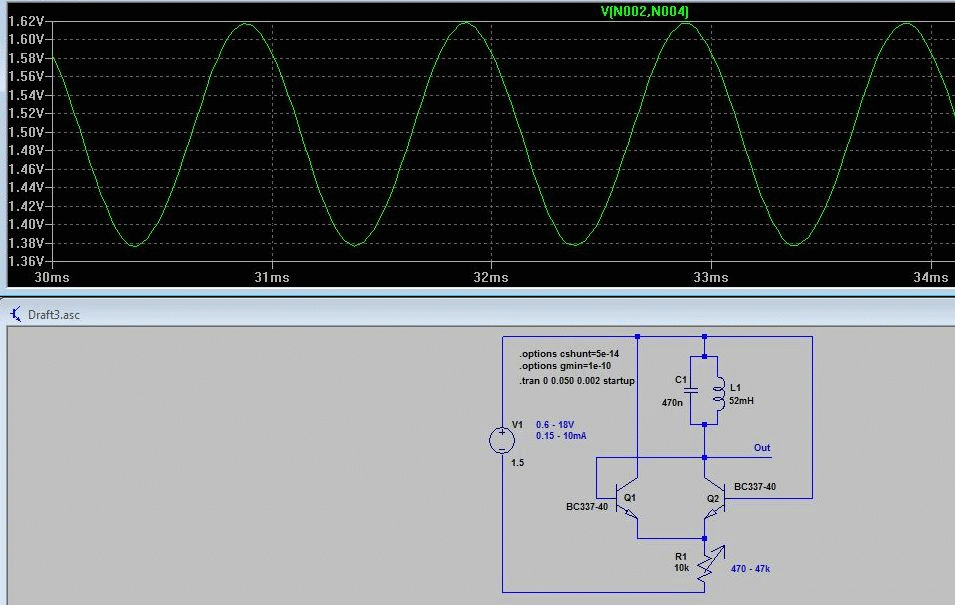Viewport: 955px width, 605px height.
Task: Click the .options gmin=1e-10 directive
Action: (565, 366)
